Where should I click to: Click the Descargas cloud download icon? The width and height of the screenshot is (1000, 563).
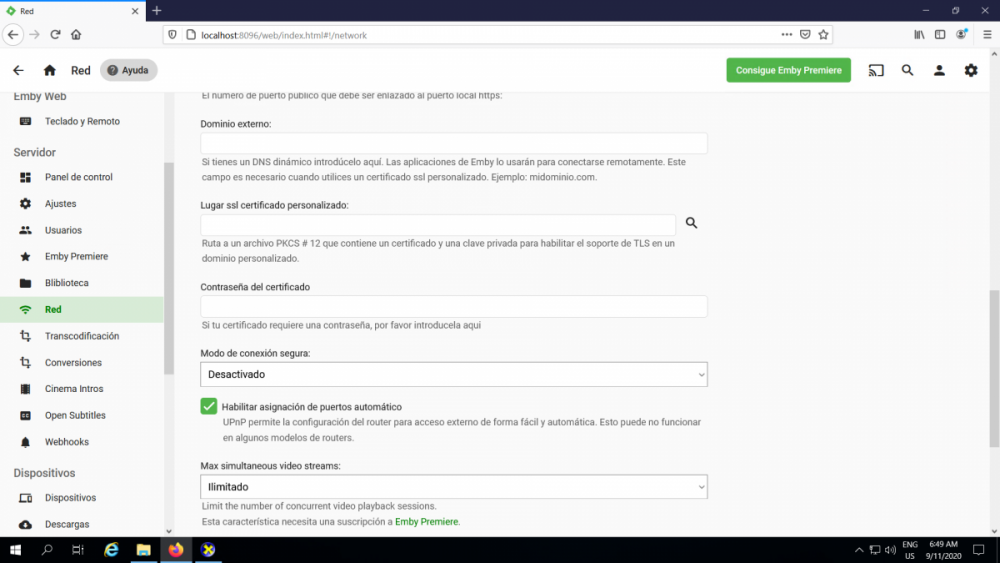26,524
